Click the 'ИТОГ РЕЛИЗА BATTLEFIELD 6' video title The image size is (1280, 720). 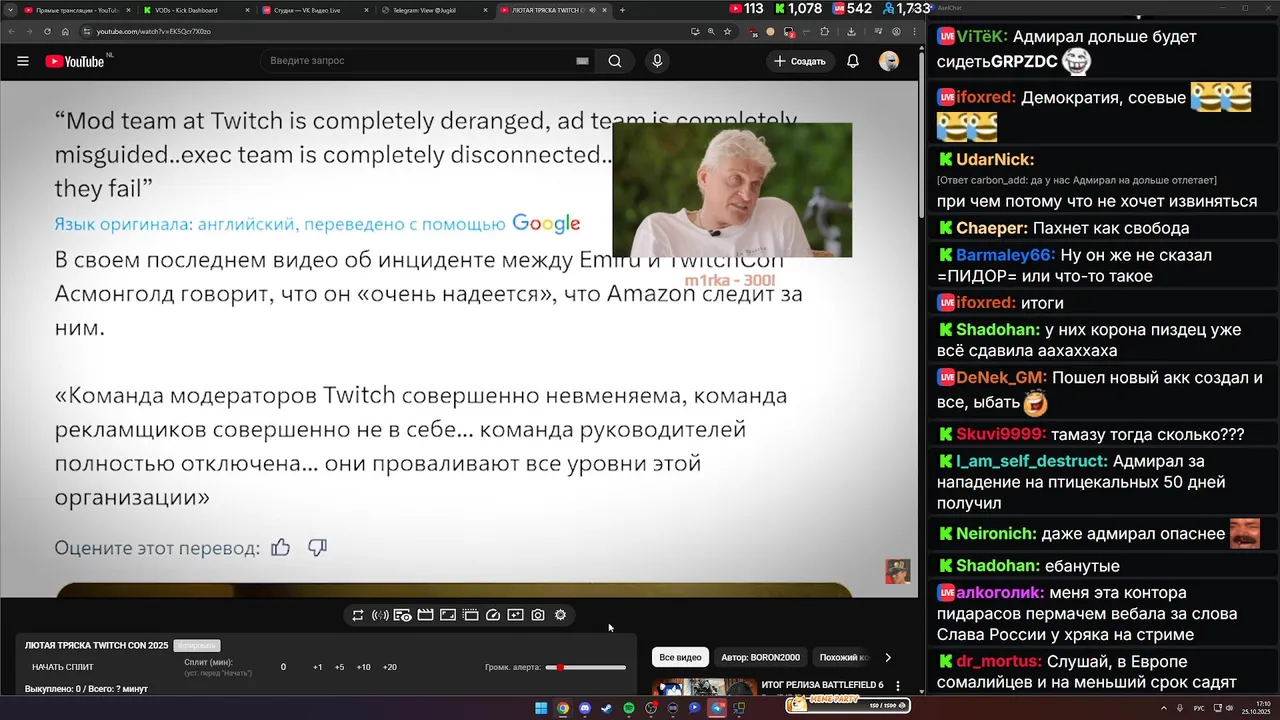pos(822,685)
